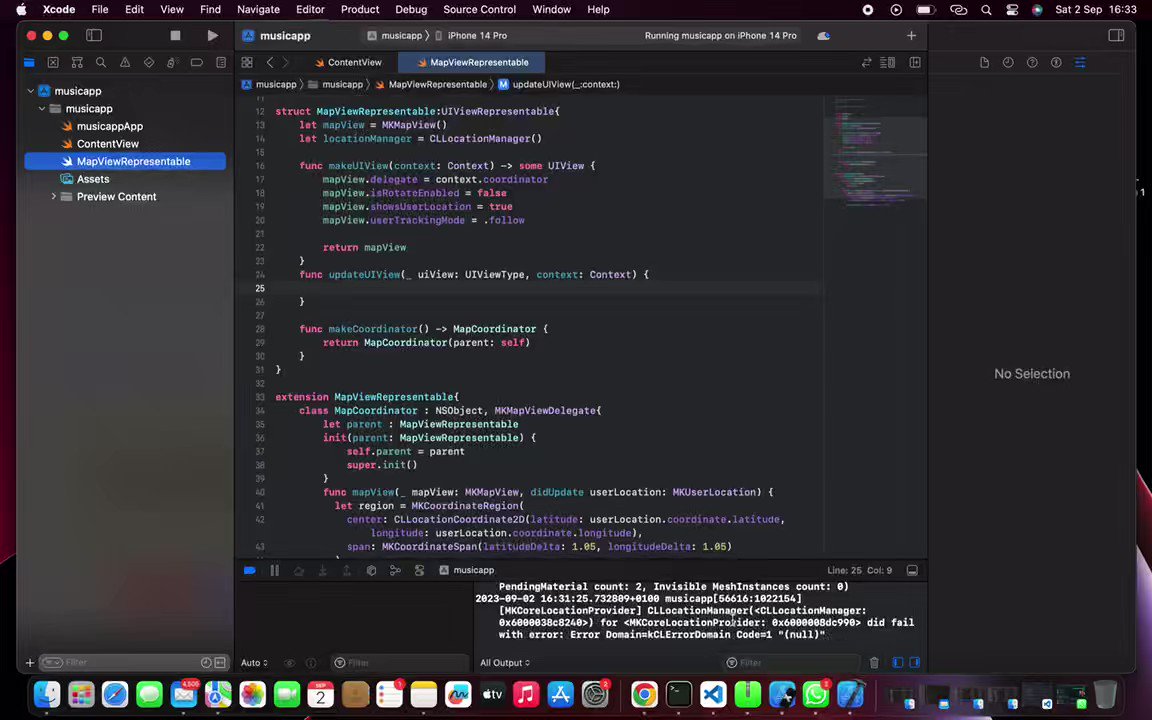The image size is (1152, 720).
Task: Open editor options lines icon
Action: (888, 62)
